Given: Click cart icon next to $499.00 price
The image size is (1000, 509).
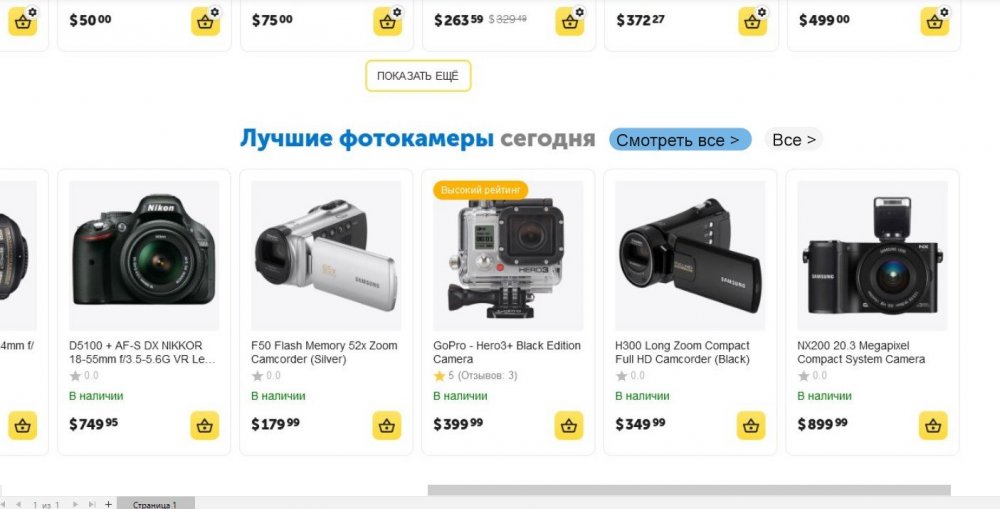Looking at the screenshot, I should point(934,22).
